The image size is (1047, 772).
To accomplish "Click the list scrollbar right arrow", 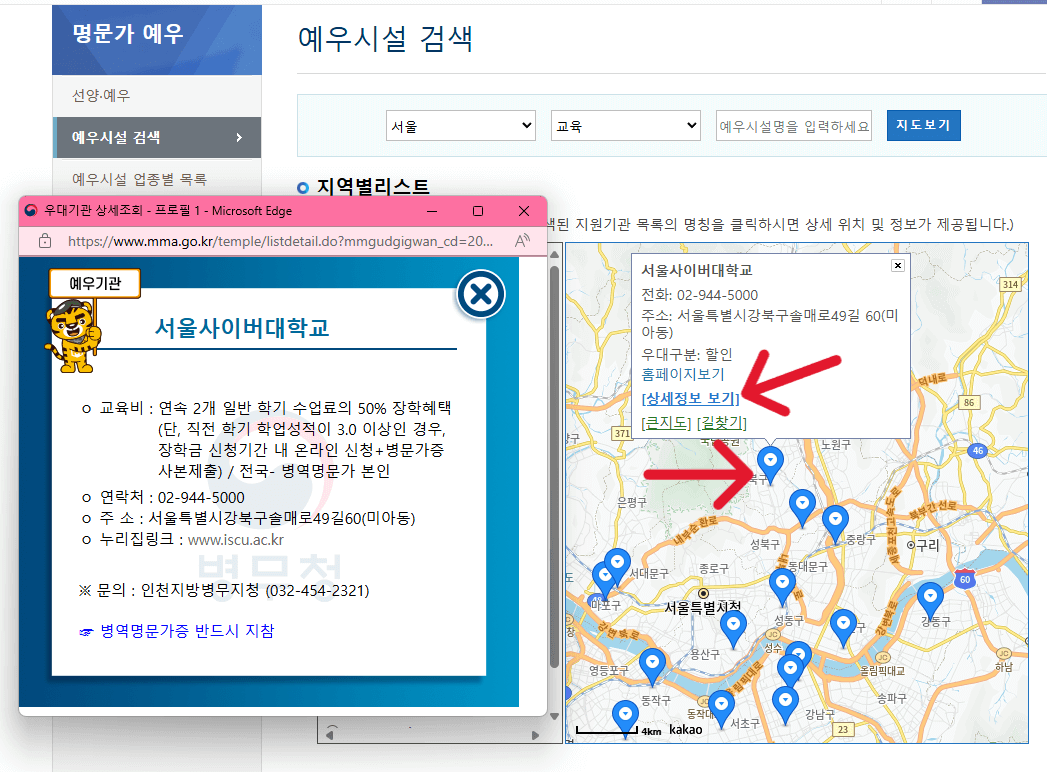I will (x=535, y=735).
